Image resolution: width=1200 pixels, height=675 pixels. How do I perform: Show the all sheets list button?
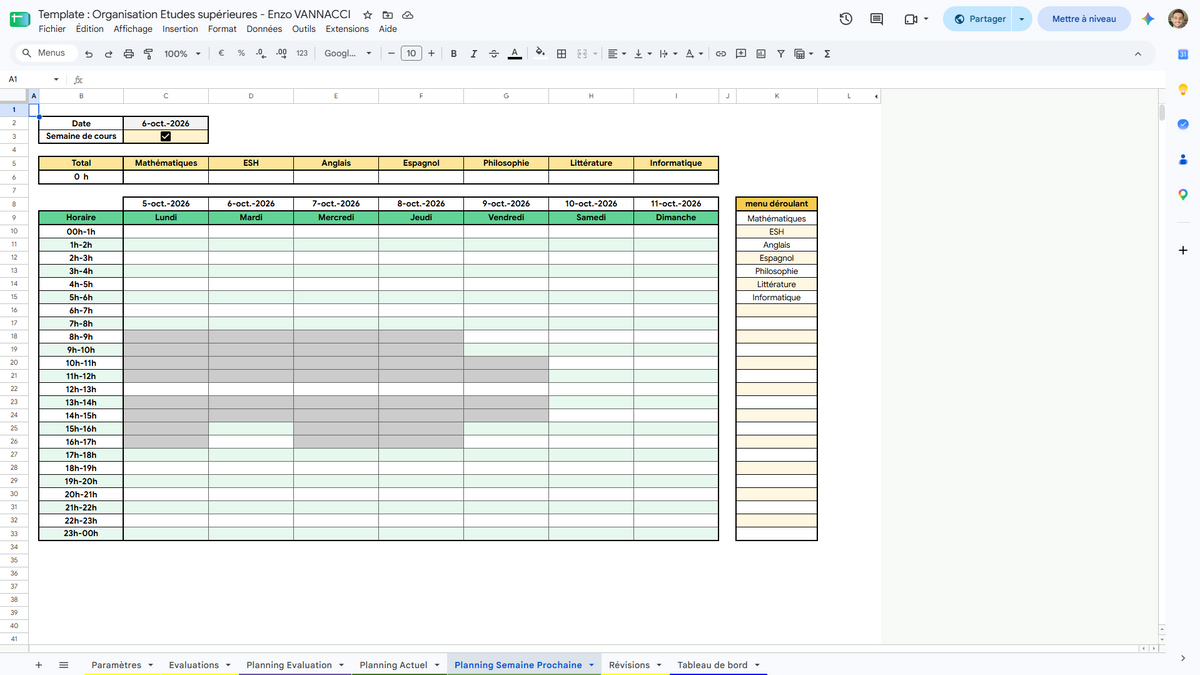64,665
